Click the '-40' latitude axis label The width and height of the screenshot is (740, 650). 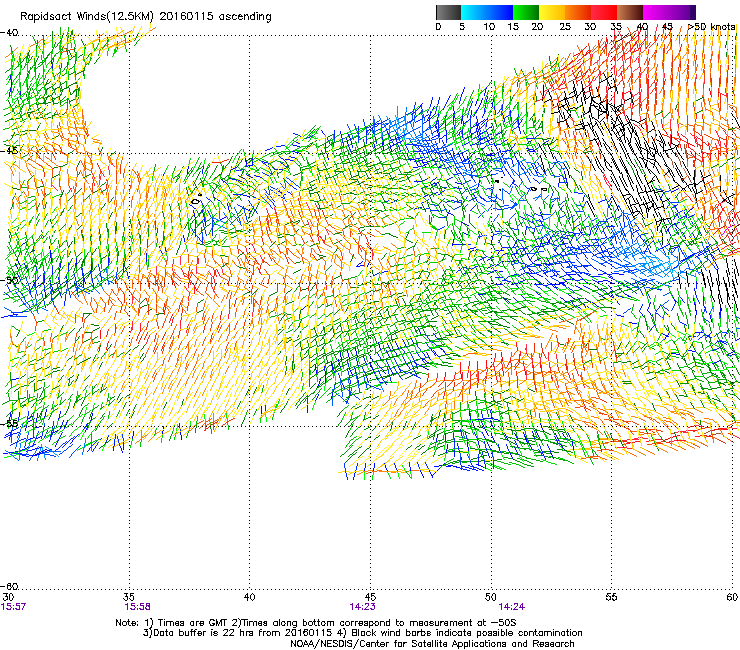pyautogui.click(x=9, y=33)
